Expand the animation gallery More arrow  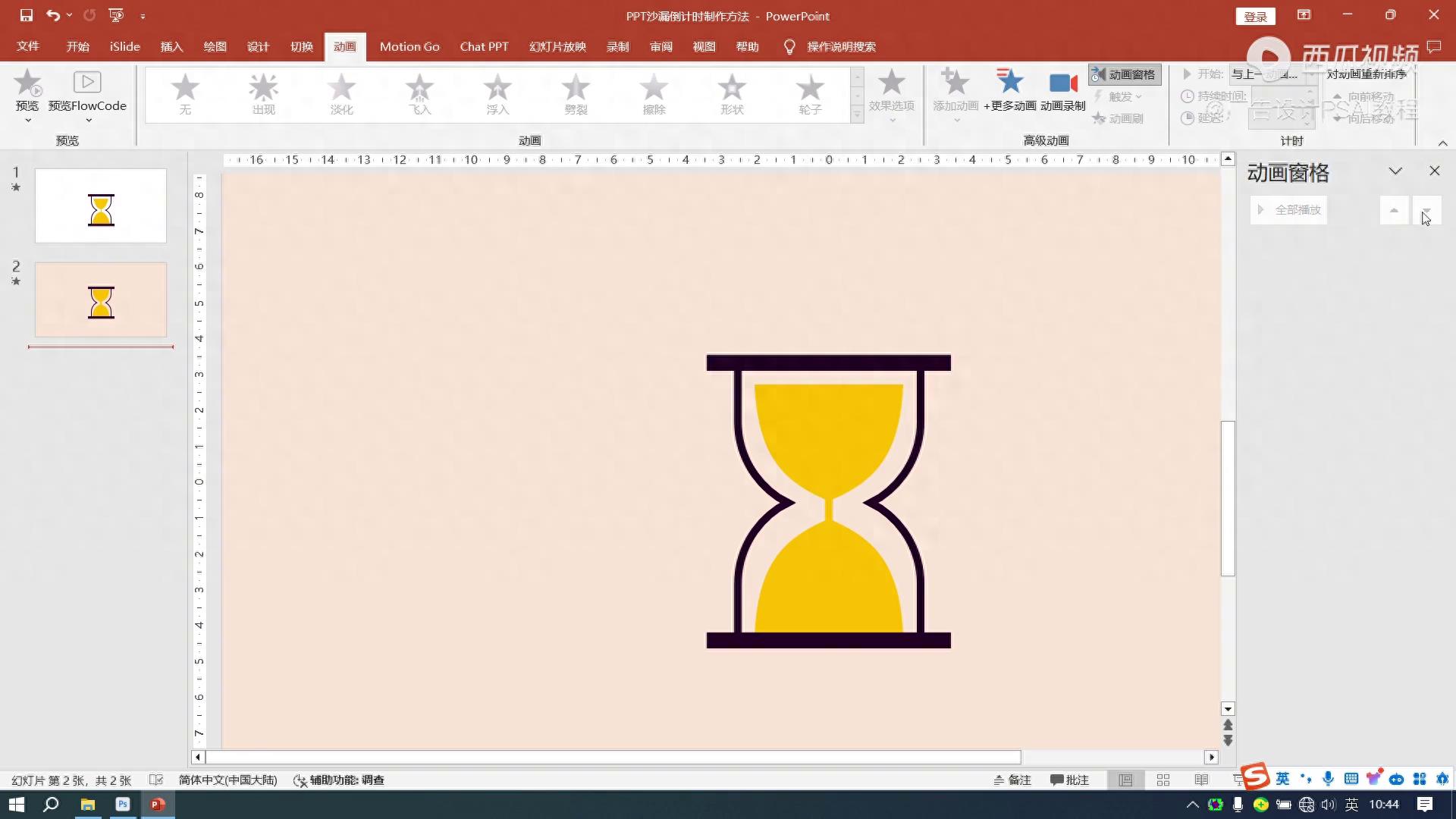click(857, 115)
